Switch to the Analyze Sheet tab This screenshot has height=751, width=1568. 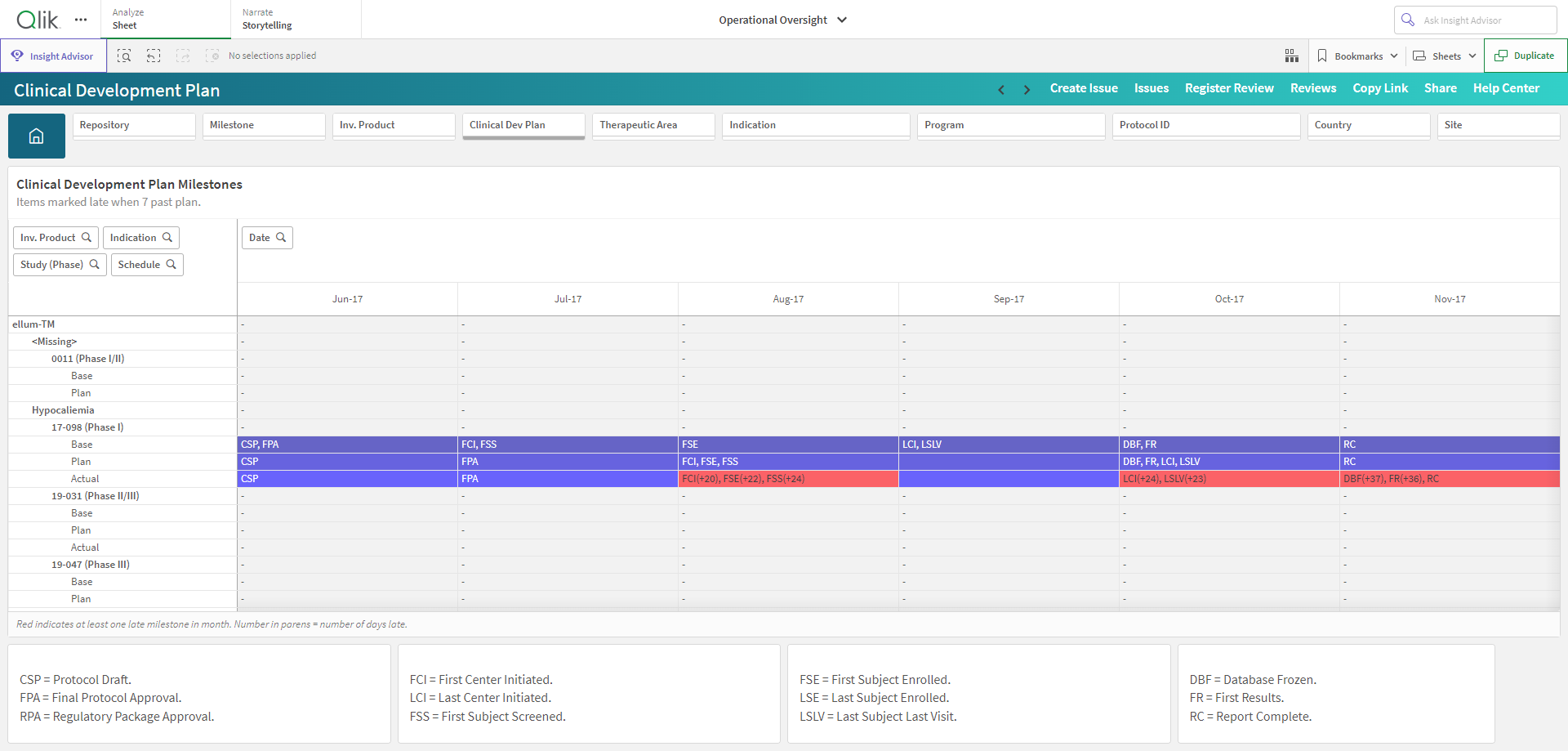(x=166, y=20)
